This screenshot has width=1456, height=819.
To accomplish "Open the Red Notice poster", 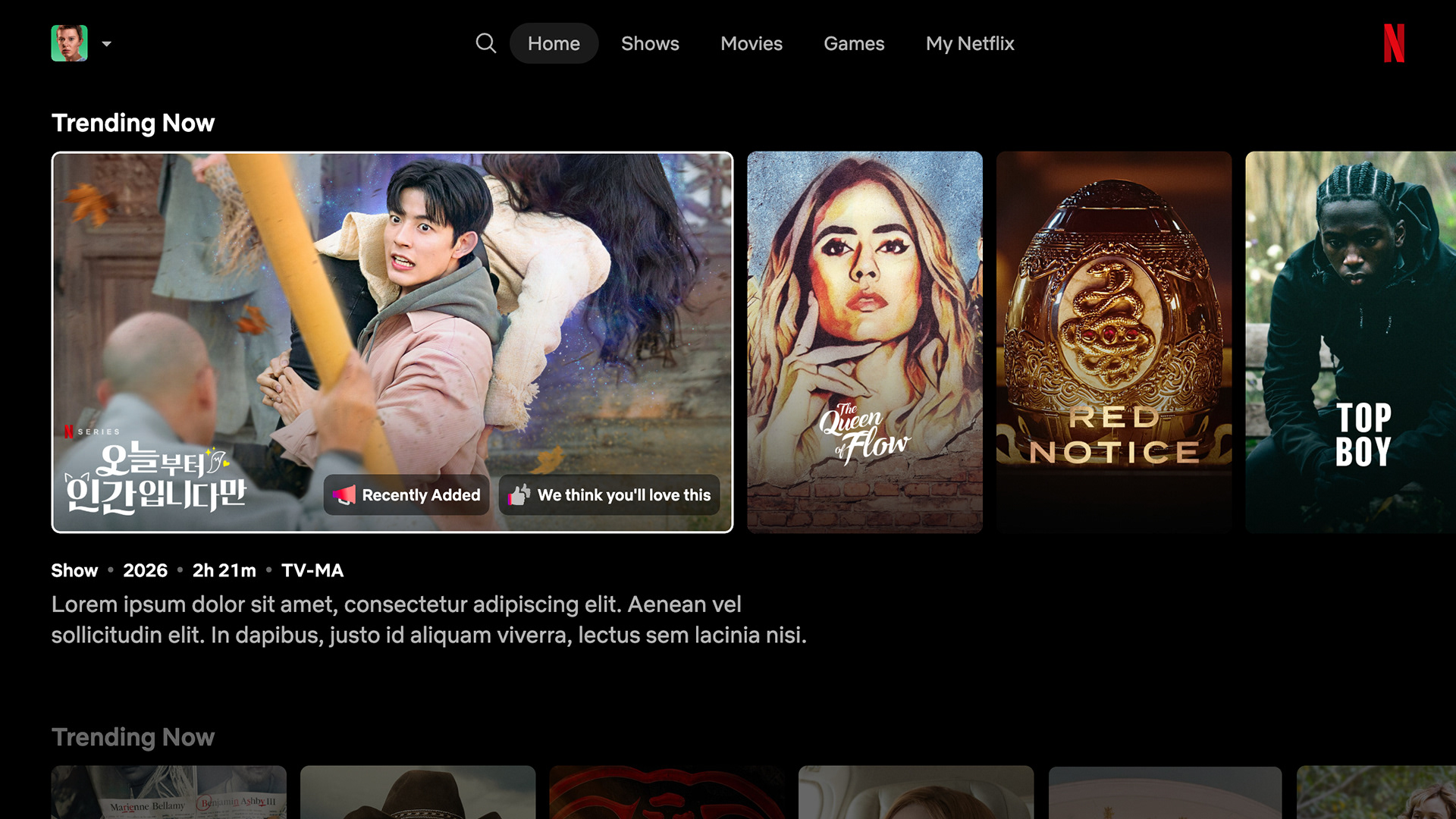I will pyautogui.click(x=1113, y=341).
